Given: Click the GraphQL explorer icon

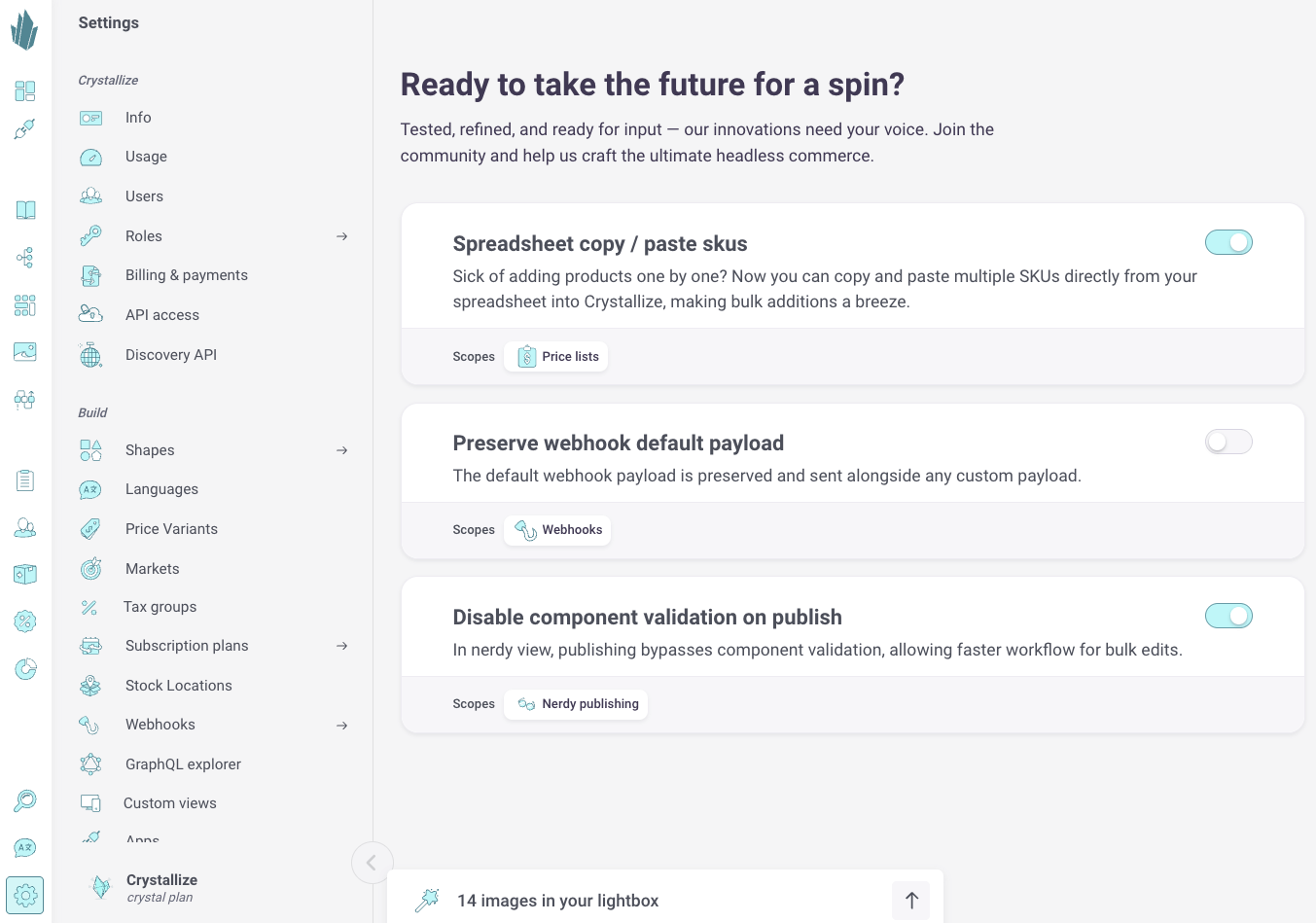Looking at the screenshot, I should 90,764.
